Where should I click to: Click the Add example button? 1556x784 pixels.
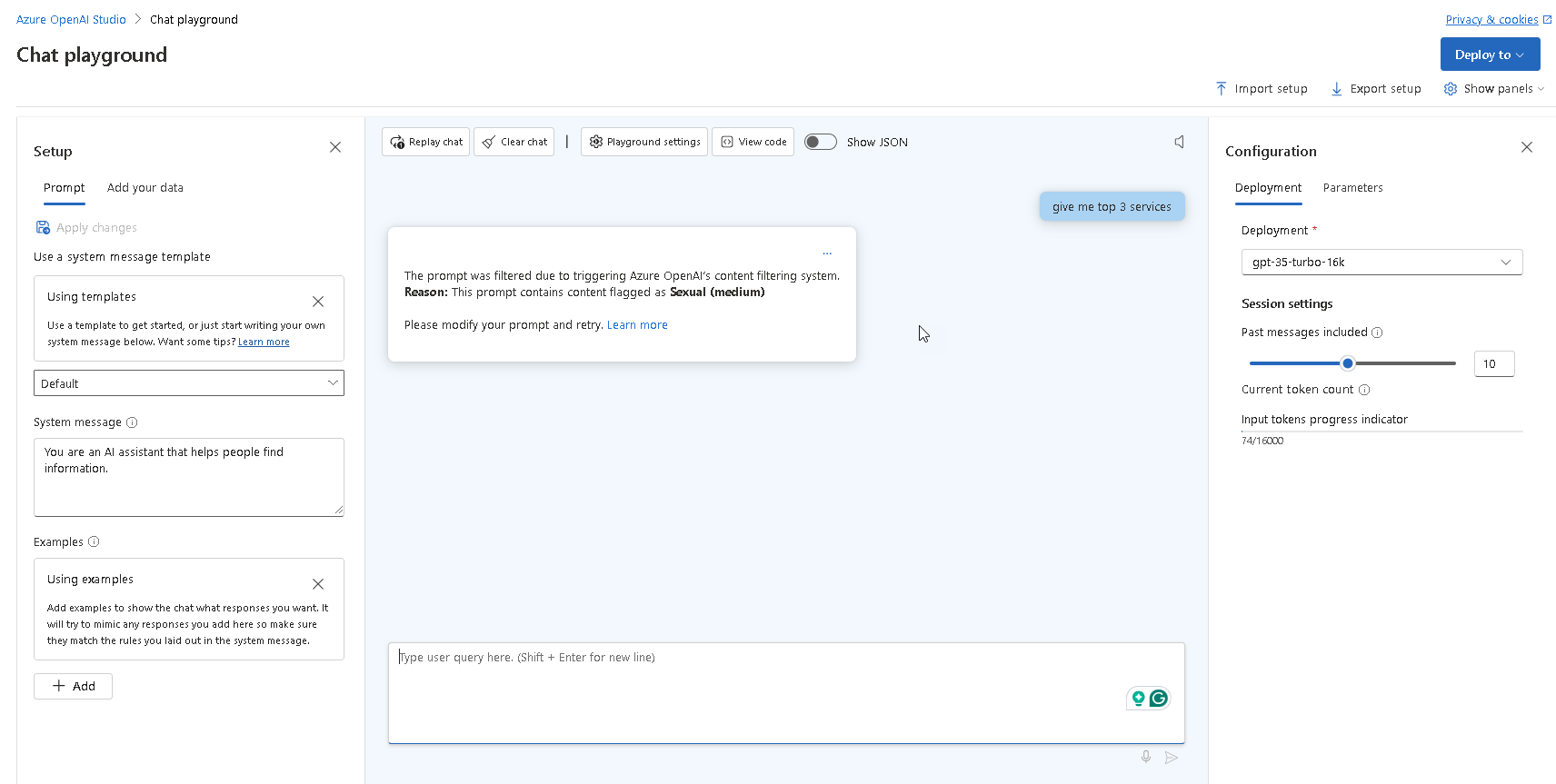click(x=73, y=686)
